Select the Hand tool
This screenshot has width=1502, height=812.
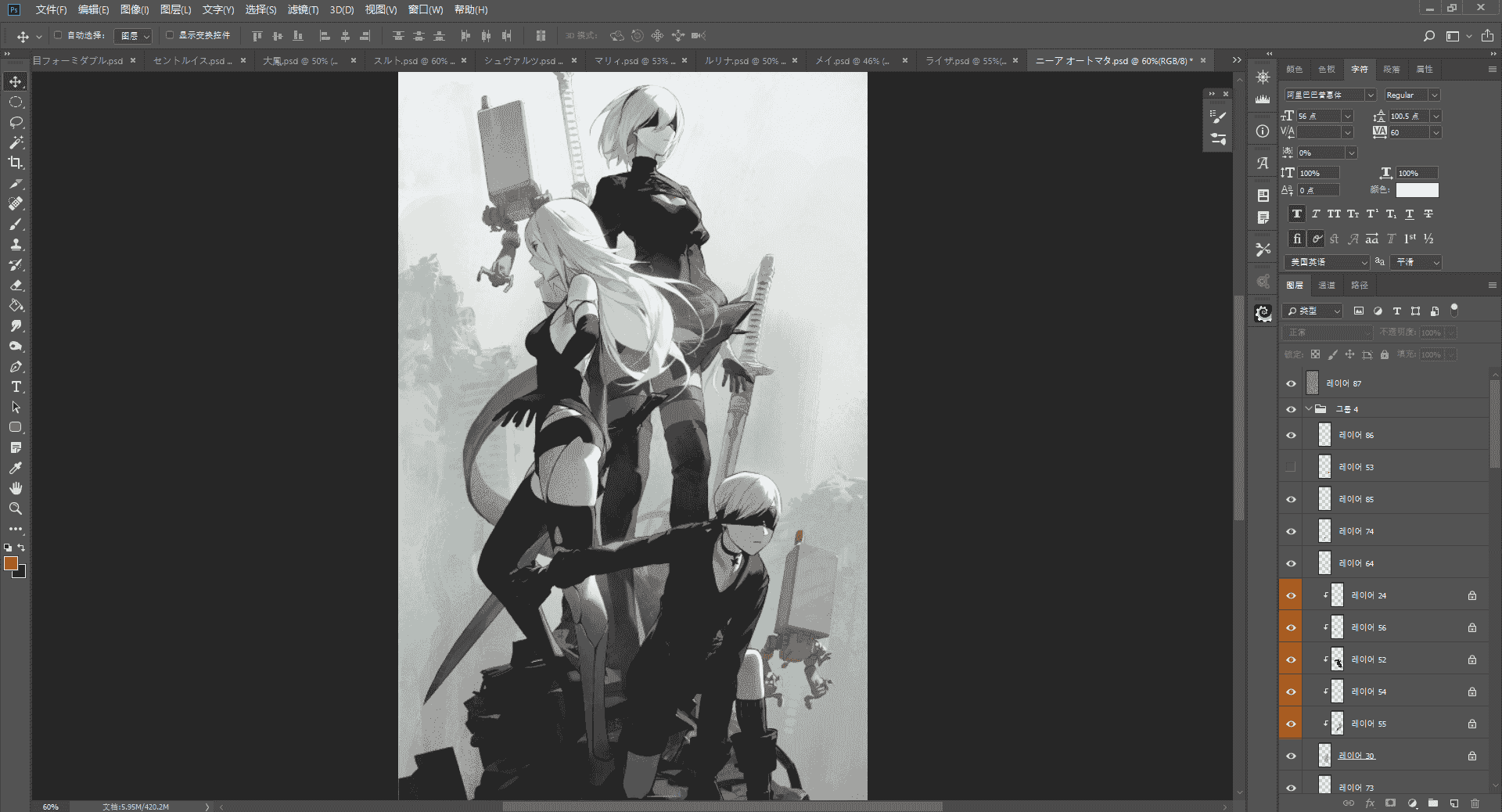(16, 489)
